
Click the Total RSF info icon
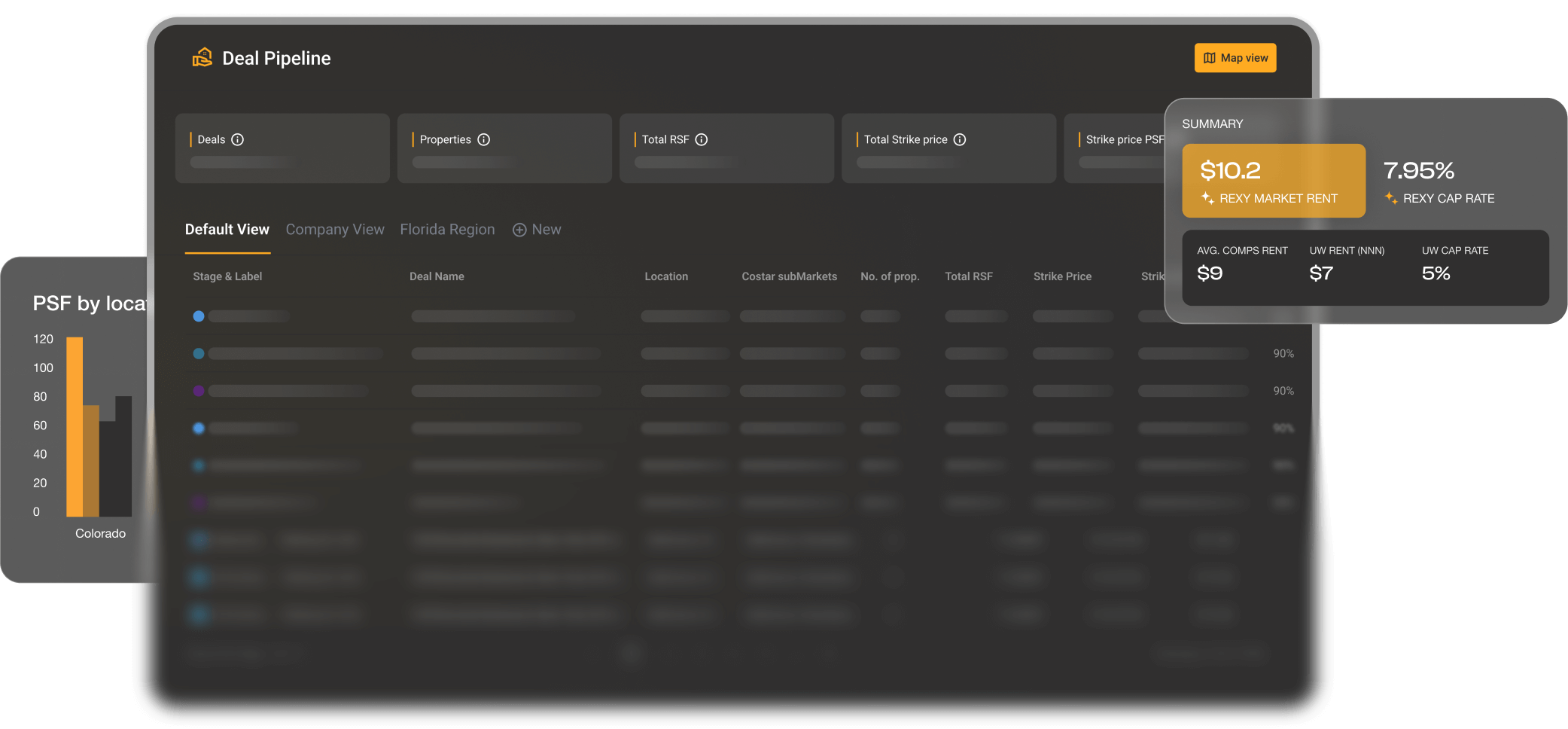(x=702, y=139)
